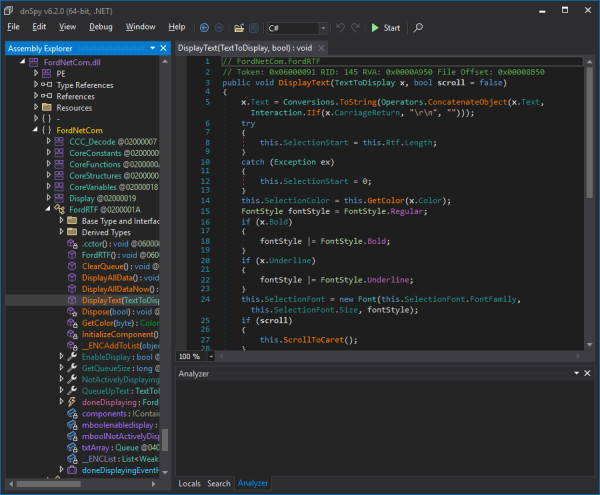This screenshot has height=495, width=600.
Task: Click the Assembly Explorer horizontal scrollbar thumb
Action: coord(49,484)
